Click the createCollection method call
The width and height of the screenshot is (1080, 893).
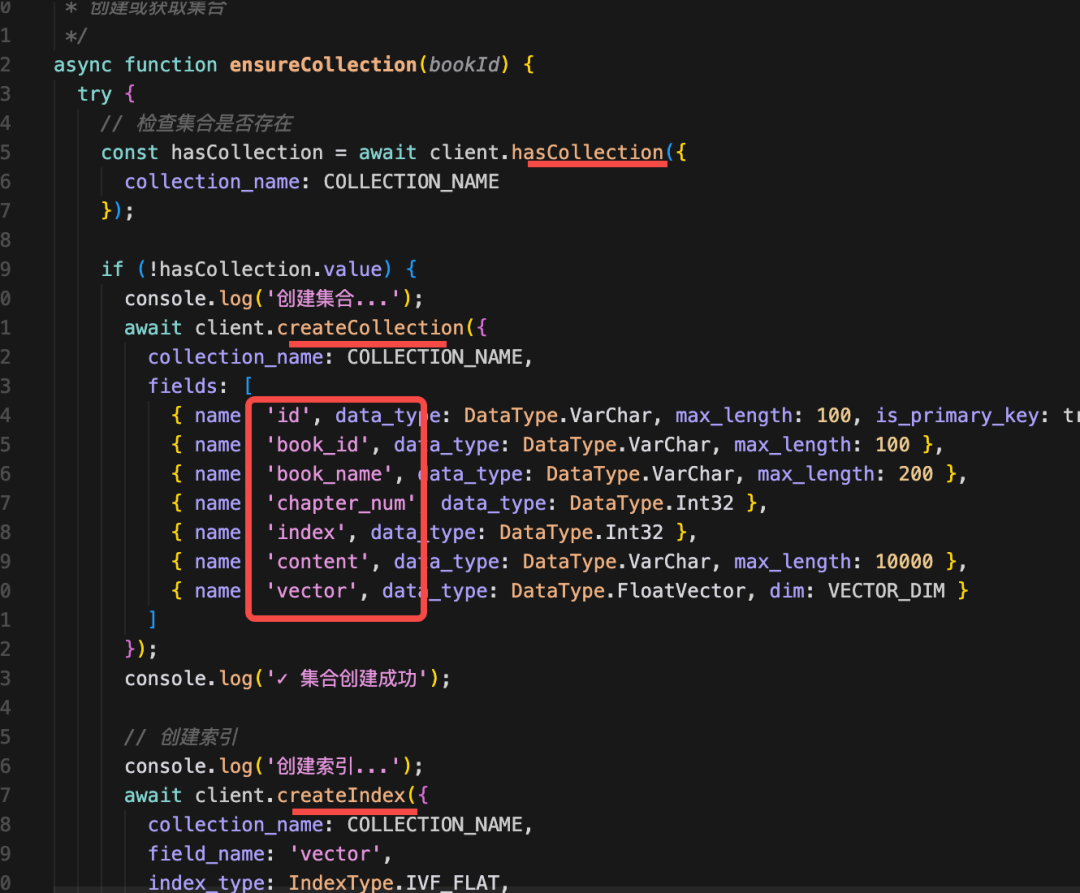pos(371,328)
